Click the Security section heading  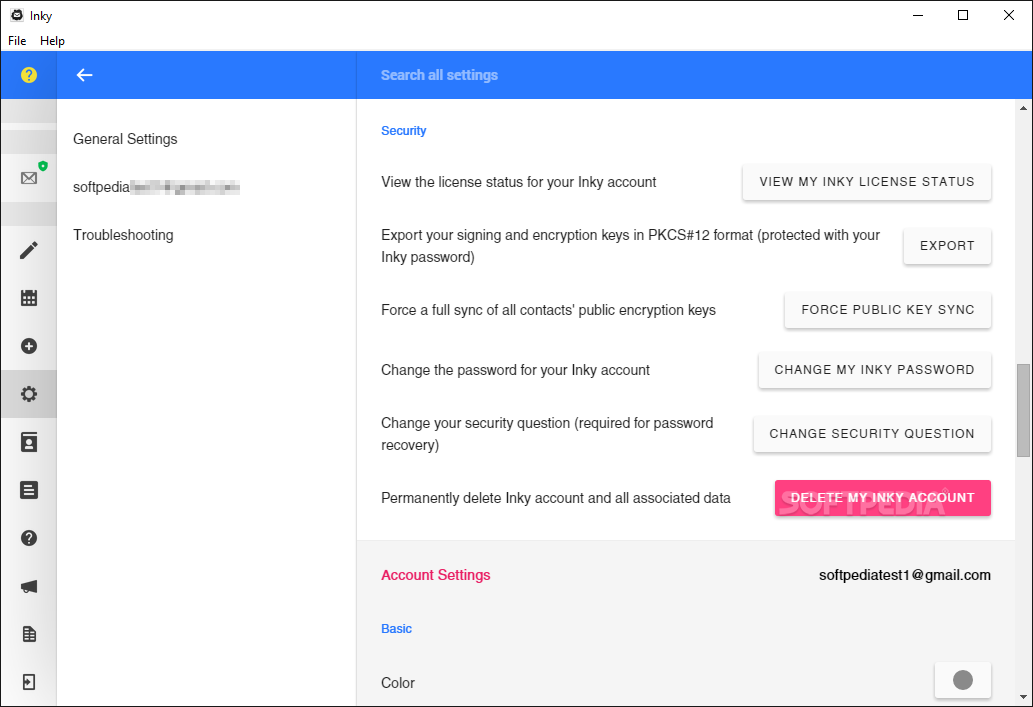404,130
